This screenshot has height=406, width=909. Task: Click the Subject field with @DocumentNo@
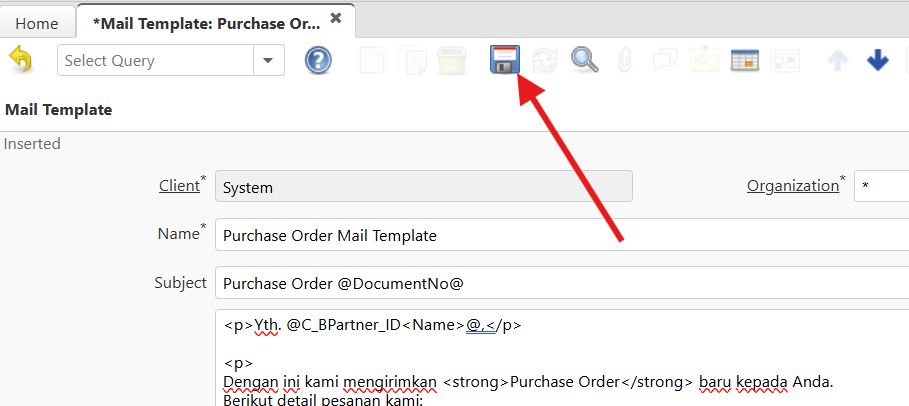point(560,283)
